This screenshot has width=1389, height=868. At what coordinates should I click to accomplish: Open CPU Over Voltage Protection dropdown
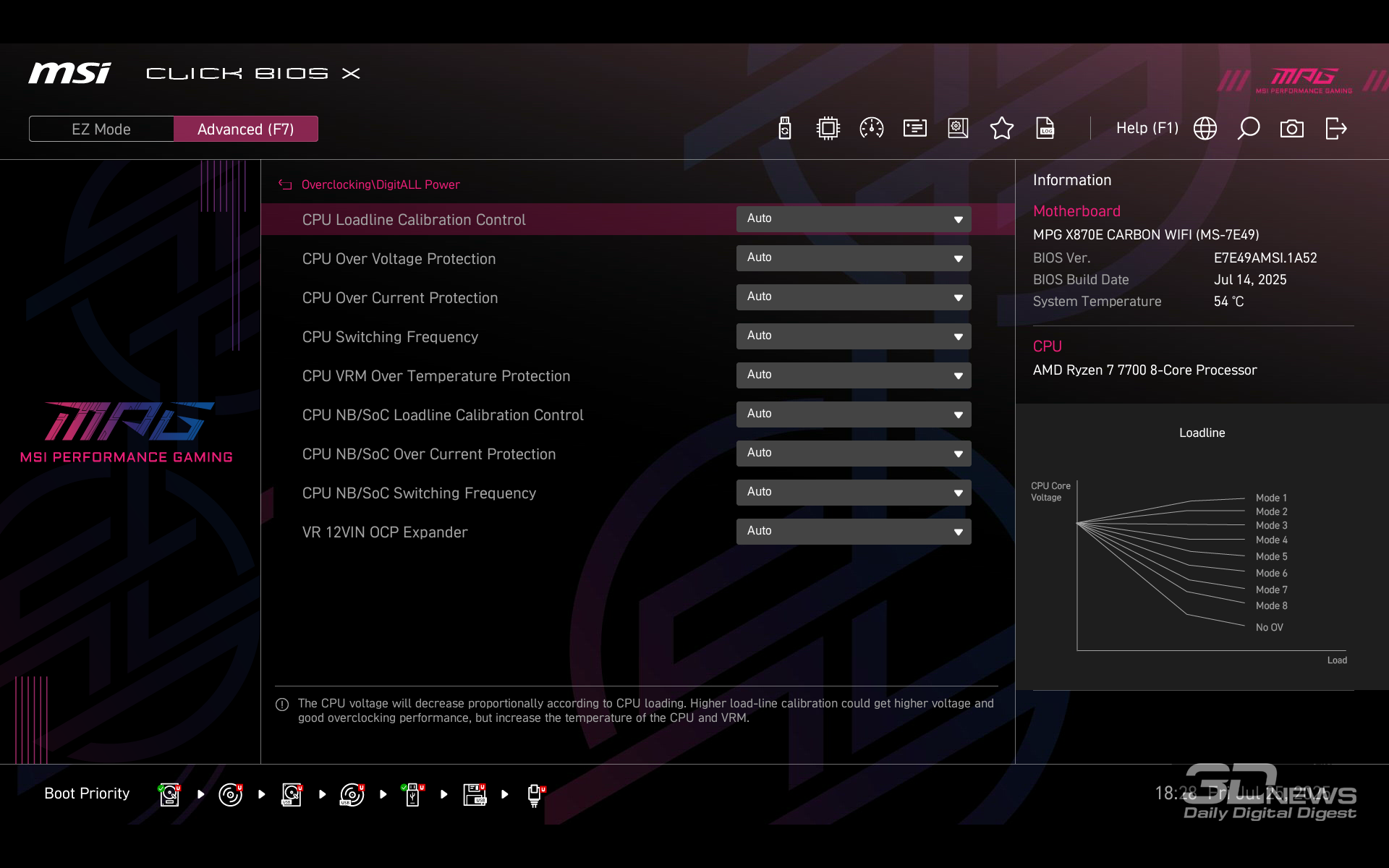pos(854,258)
